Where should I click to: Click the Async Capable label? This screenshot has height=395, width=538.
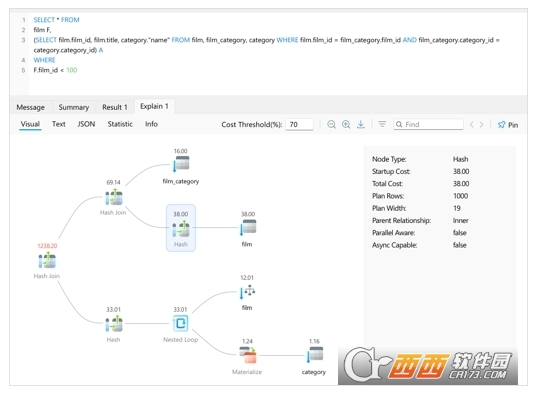point(395,245)
